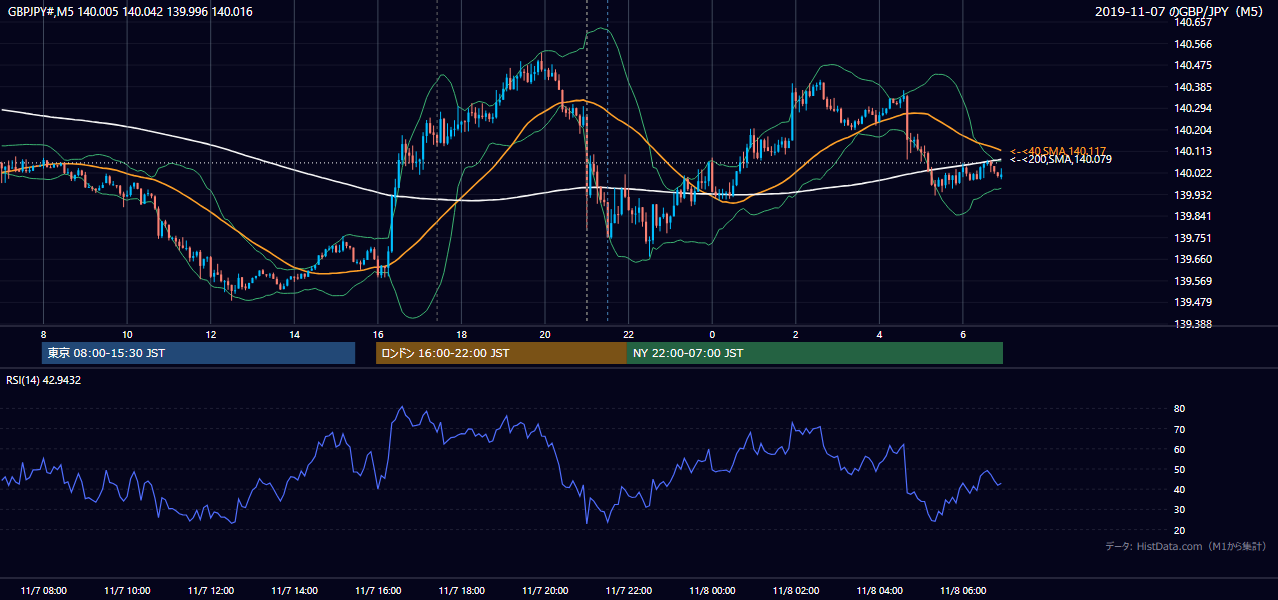The image size is (1278, 600).
Task: Select the 東京 08:00-15:30 JST session bar
Action: (198, 353)
